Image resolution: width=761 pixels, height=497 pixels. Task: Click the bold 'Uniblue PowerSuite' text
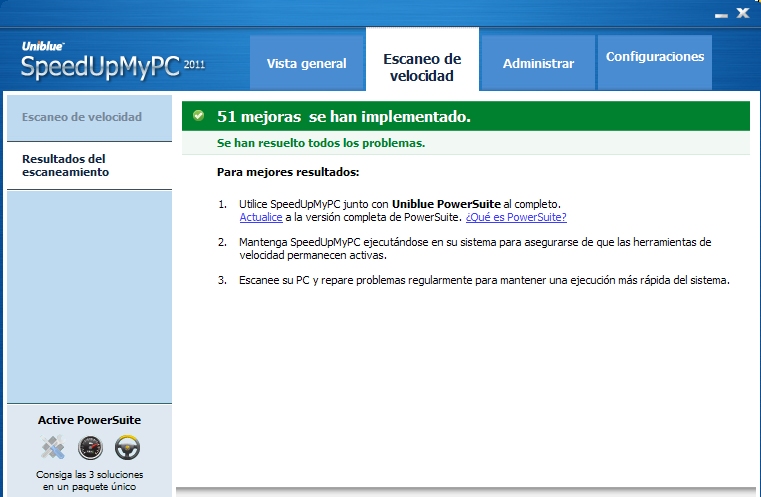[x=446, y=204]
